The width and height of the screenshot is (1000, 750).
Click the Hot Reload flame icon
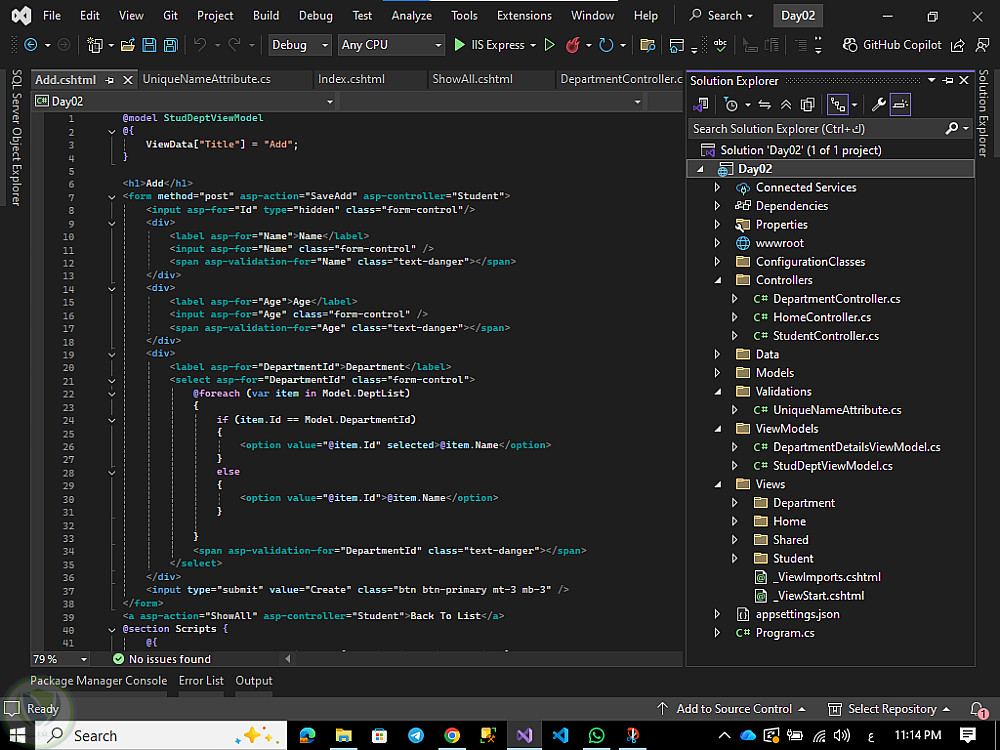pyautogui.click(x=573, y=45)
